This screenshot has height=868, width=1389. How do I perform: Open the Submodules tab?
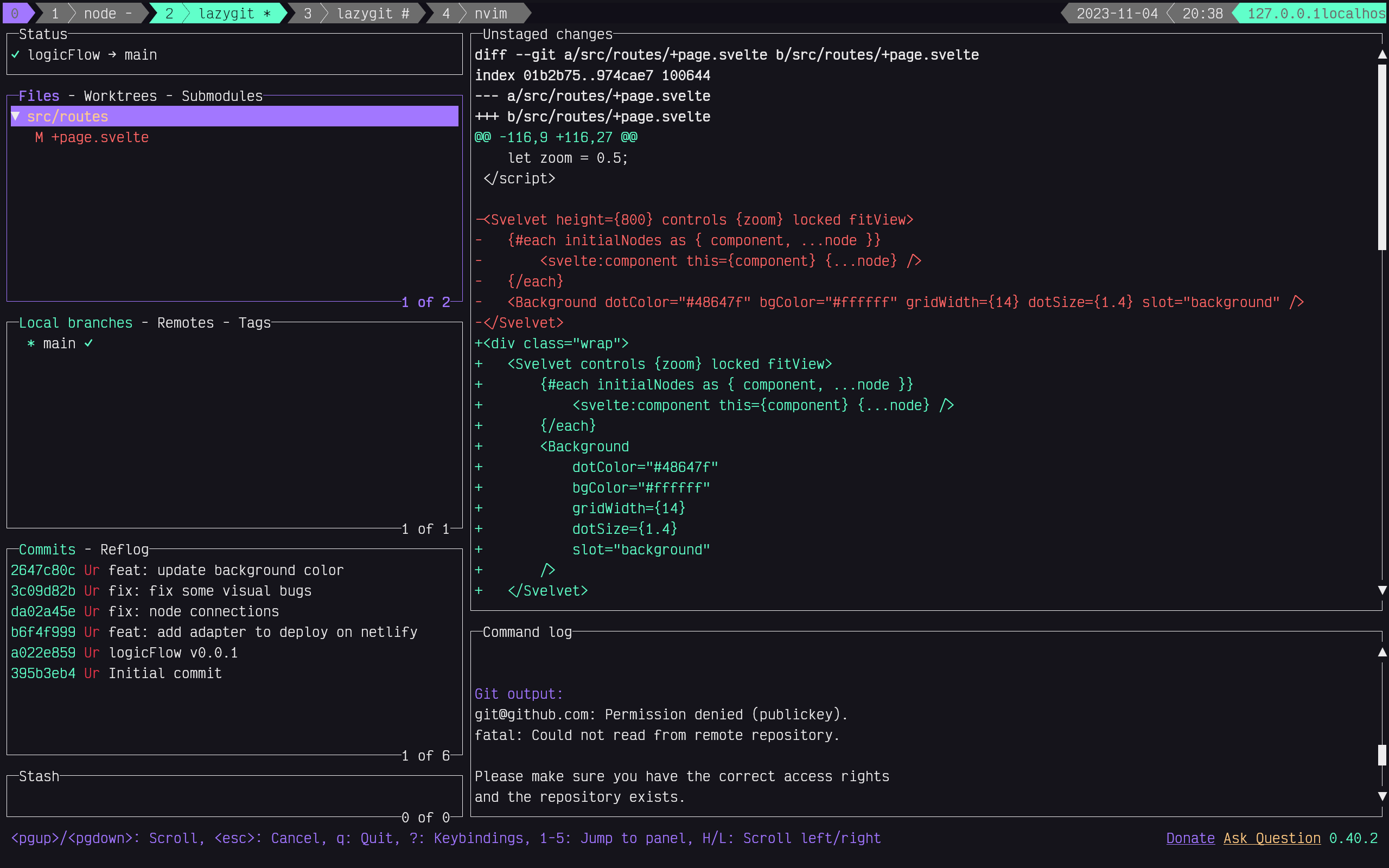(221, 96)
